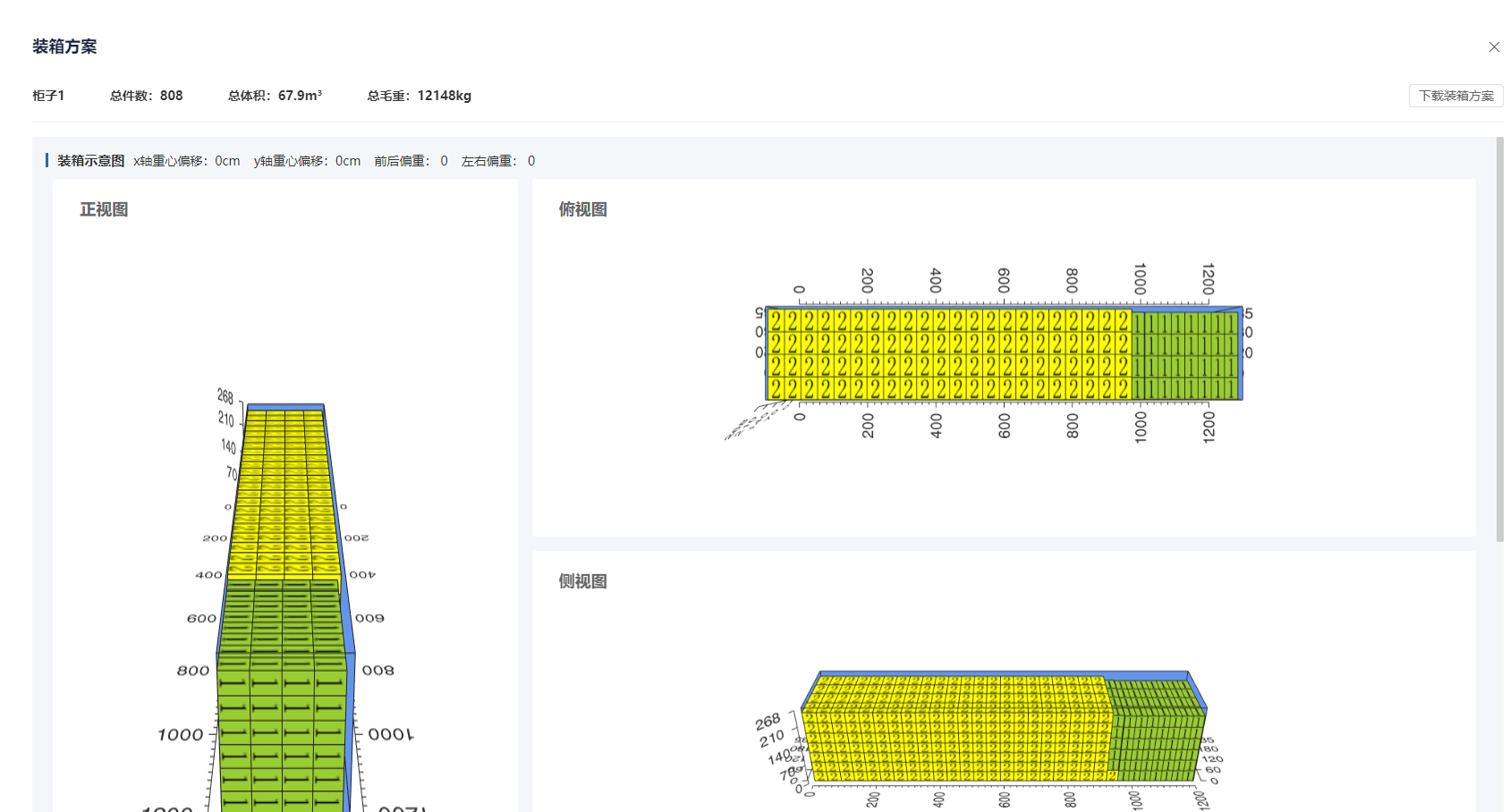Select the 装箱示意图 section header
Viewport: 1510px width, 812px height.
[x=89, y=161]
